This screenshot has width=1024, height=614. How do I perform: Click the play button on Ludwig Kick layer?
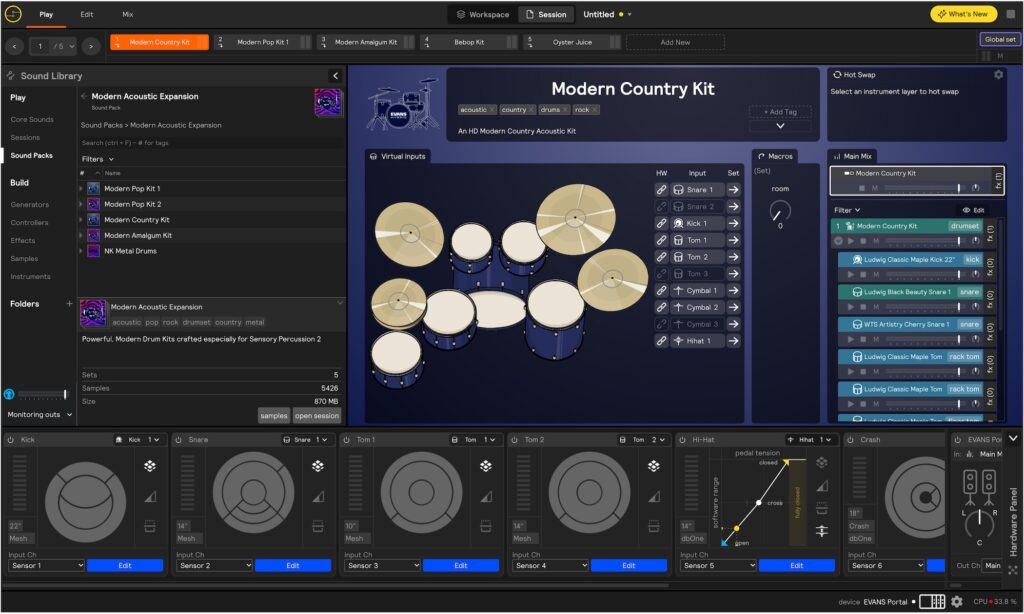851,274
